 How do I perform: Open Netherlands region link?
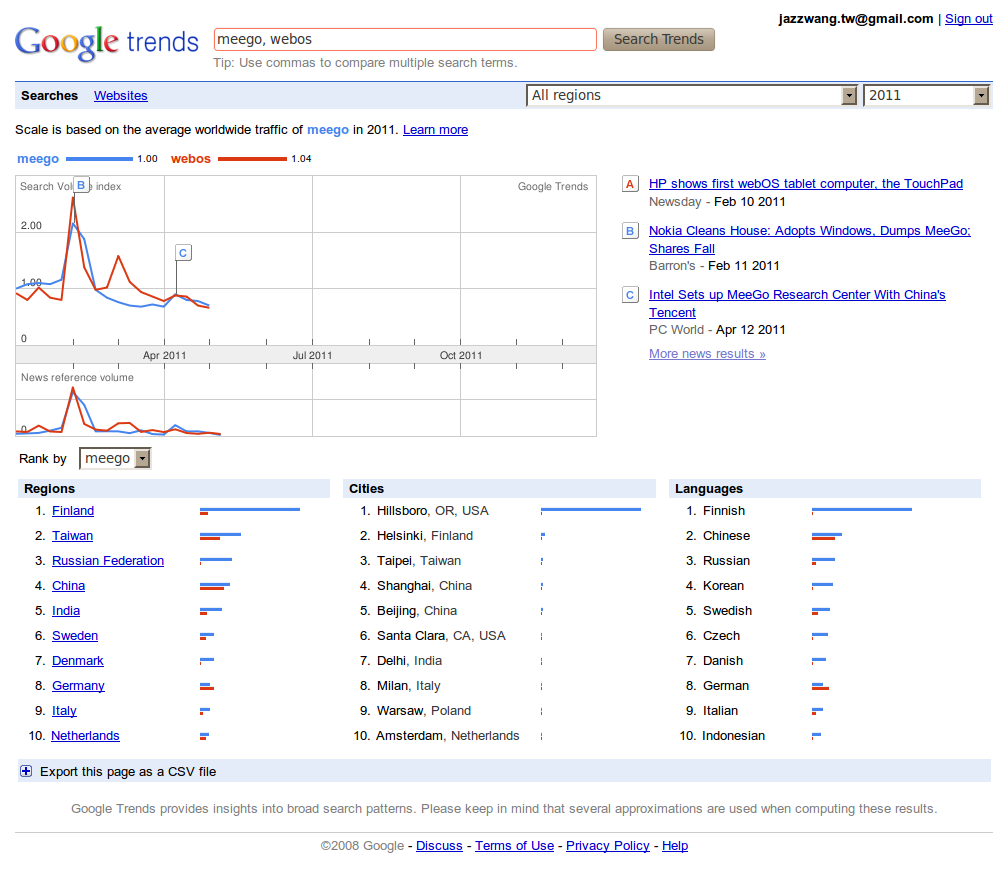(86, 736)
